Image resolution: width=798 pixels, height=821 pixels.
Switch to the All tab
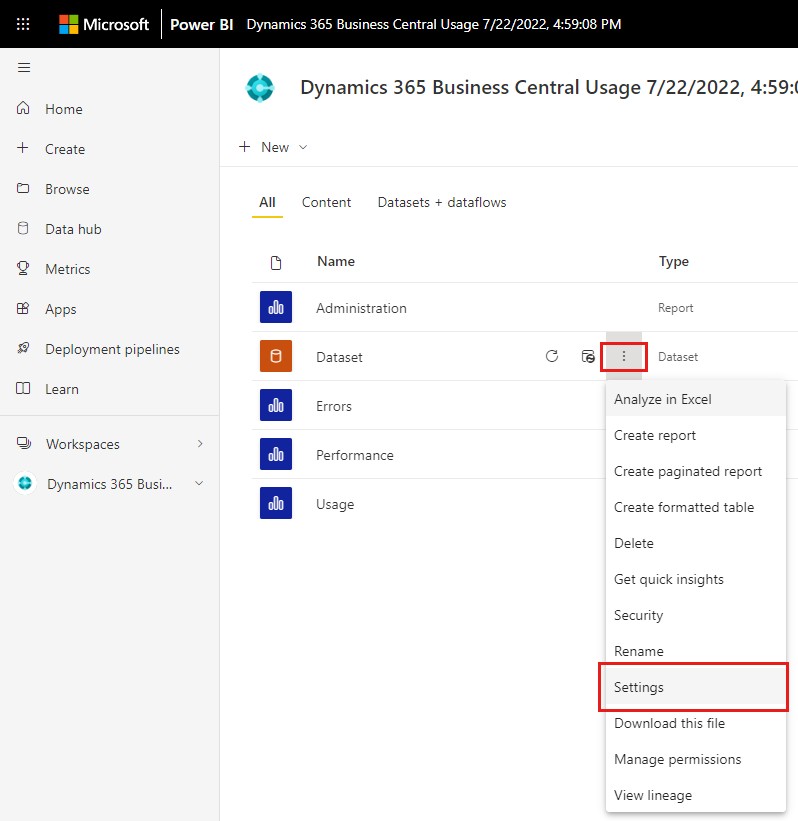tap(268, 203)
